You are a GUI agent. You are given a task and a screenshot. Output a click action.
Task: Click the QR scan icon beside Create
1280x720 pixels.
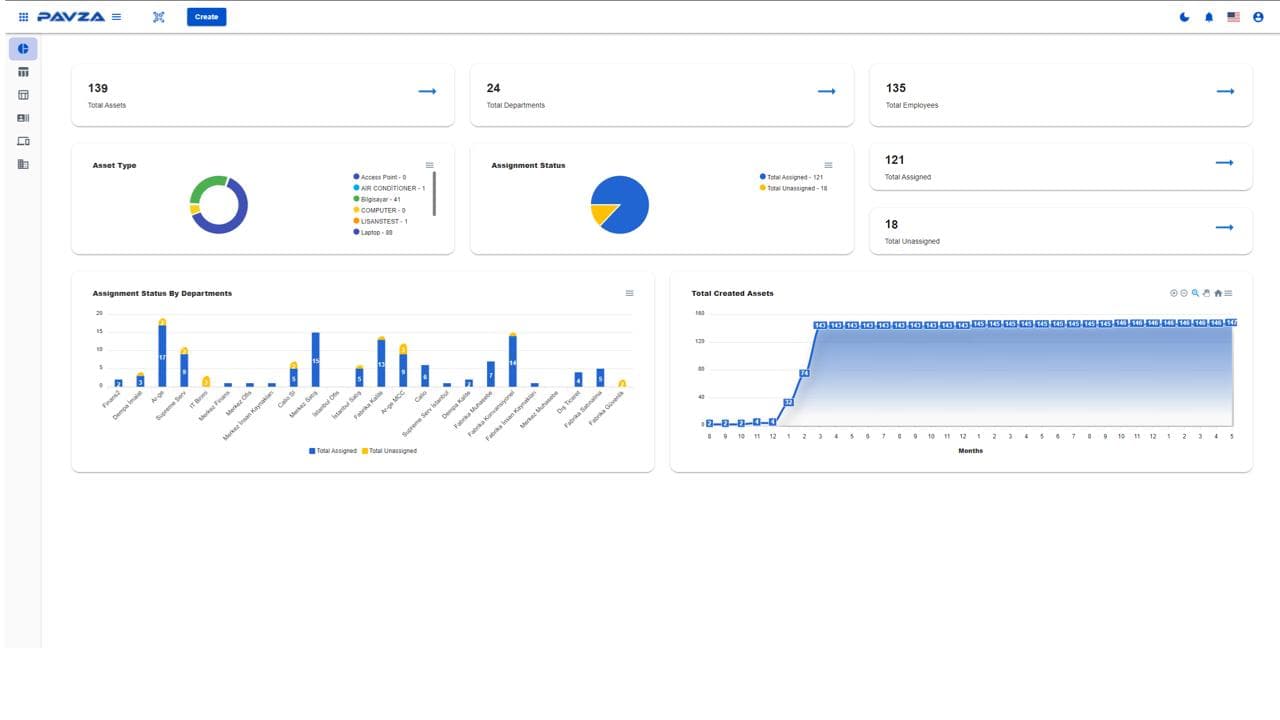tap(158, 17)
